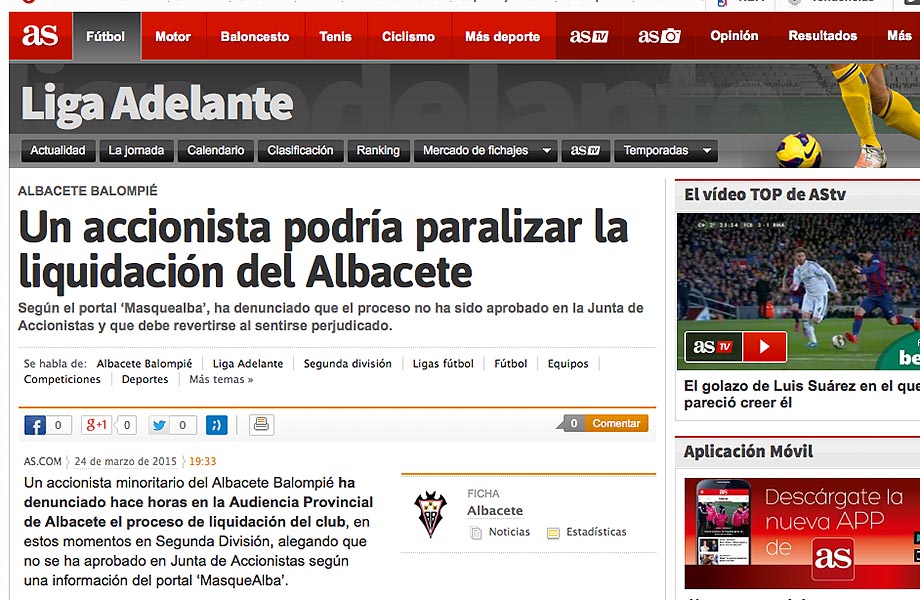
Task: Click the Google Plus share count
Action: 127,425
